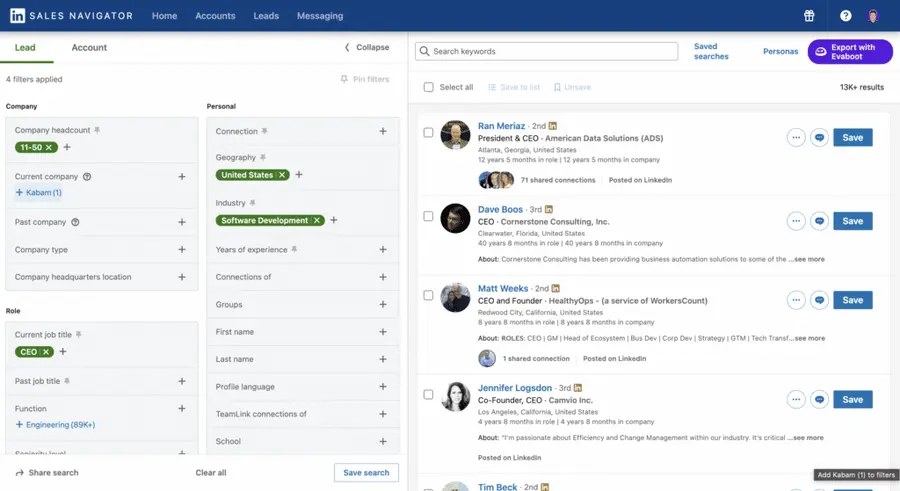This screenshot has height=491, width=900.
Task: Add another company headcount value
Action: [x=67, y=147]
